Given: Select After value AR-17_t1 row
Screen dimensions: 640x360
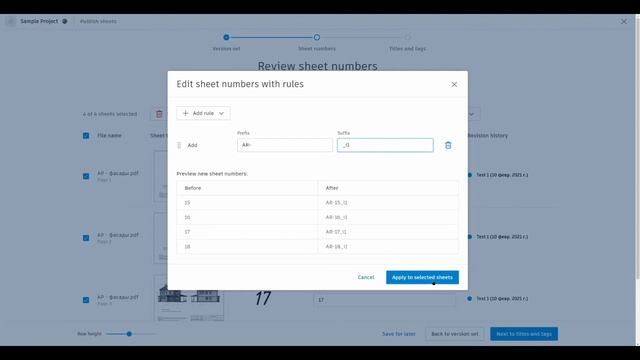Looking at the screenshot, I should [388, 232].
